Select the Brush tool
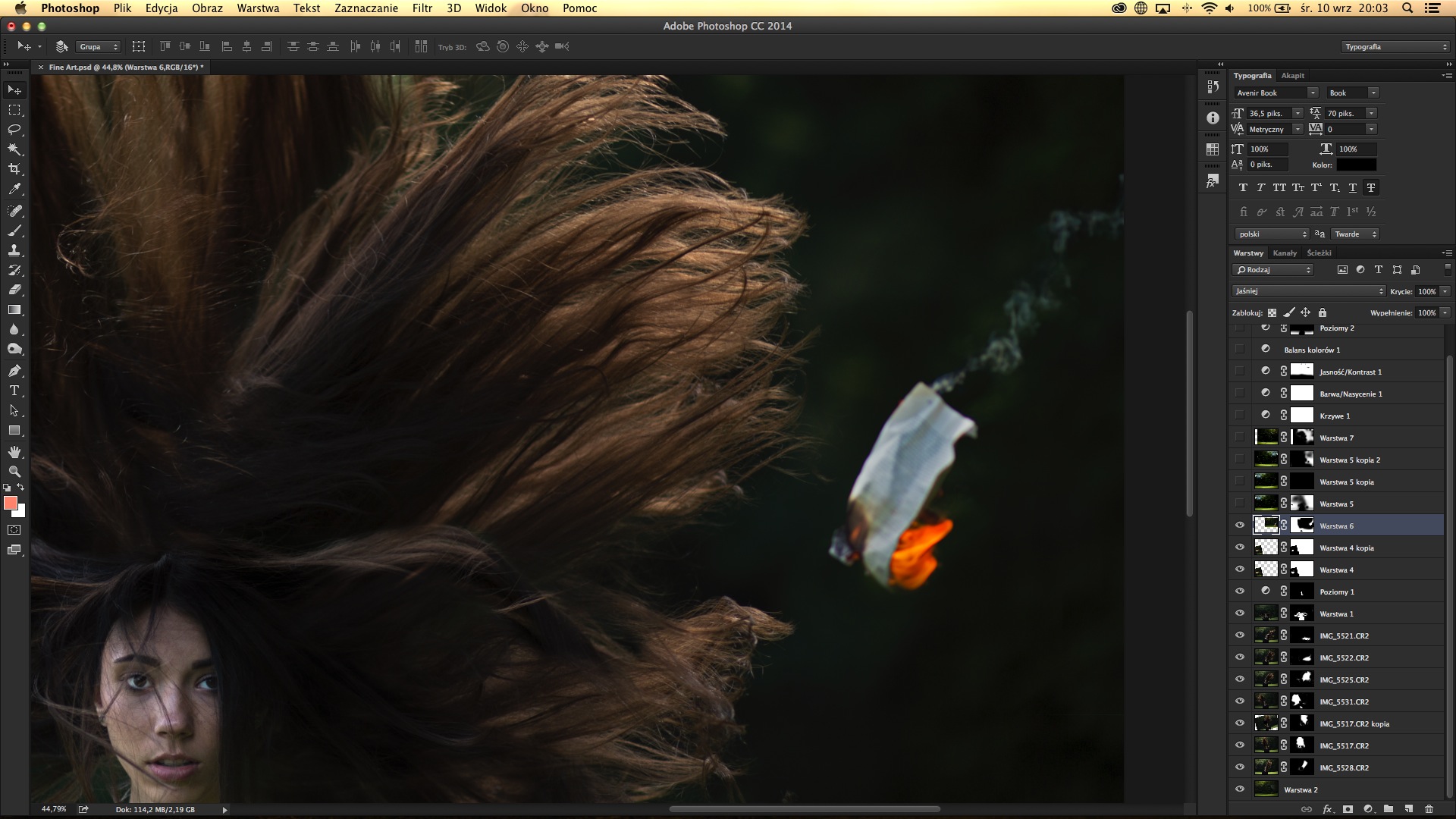Screen dimensions: 1456x819 point(15,228)
